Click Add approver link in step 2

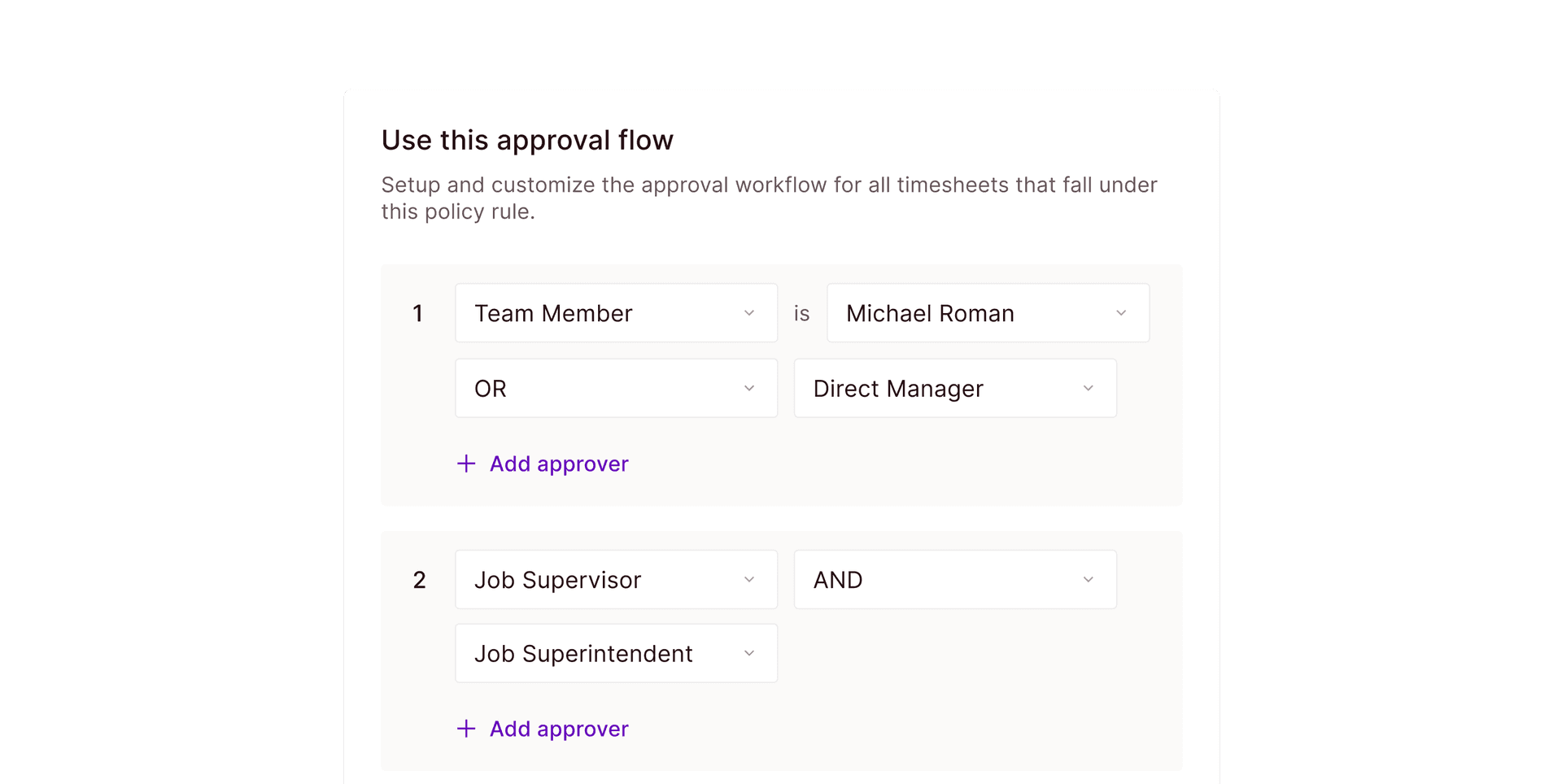click(x=558, y=729)
